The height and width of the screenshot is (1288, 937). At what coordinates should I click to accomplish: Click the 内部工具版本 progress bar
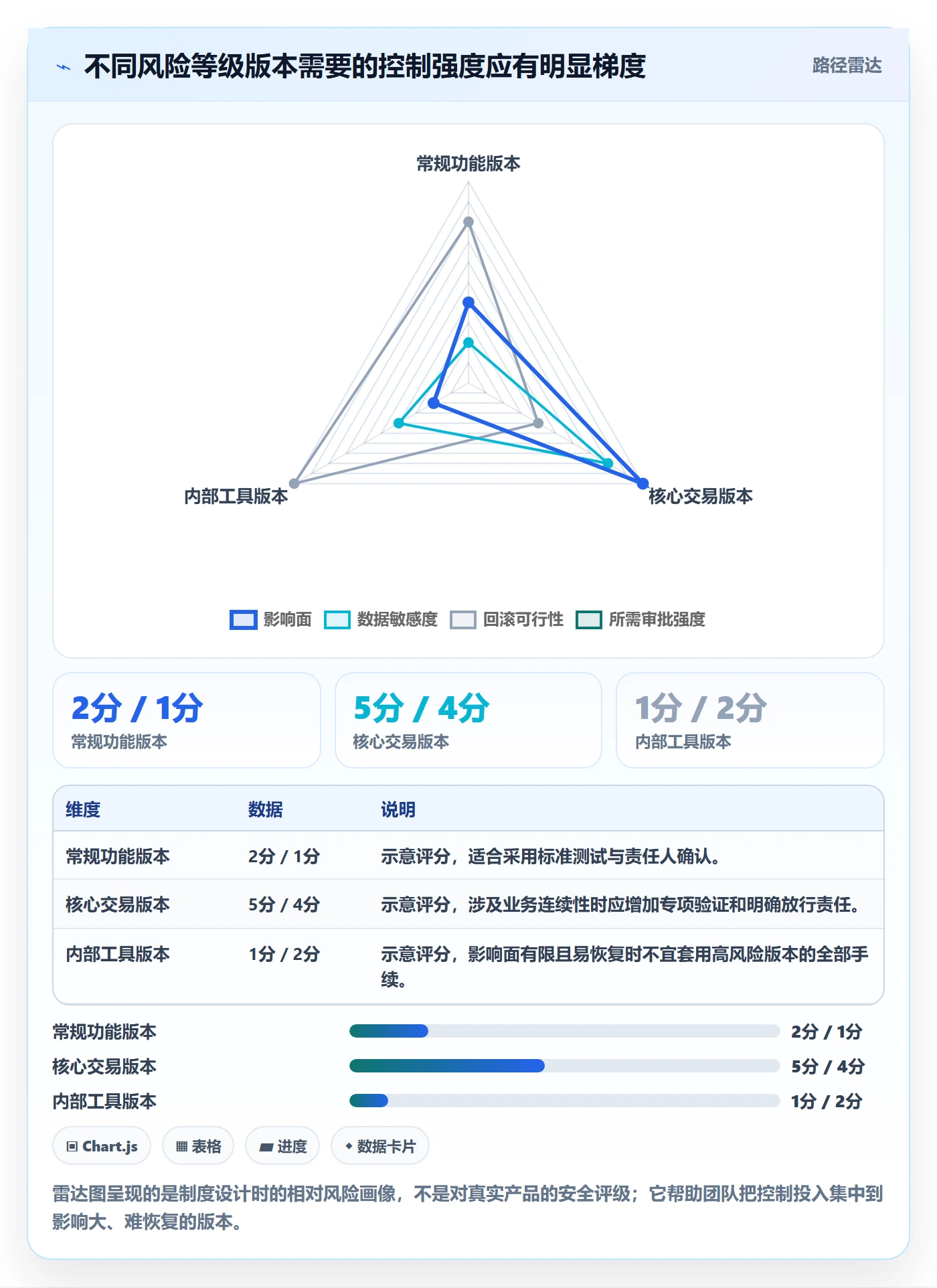[x=564, y=1101]
